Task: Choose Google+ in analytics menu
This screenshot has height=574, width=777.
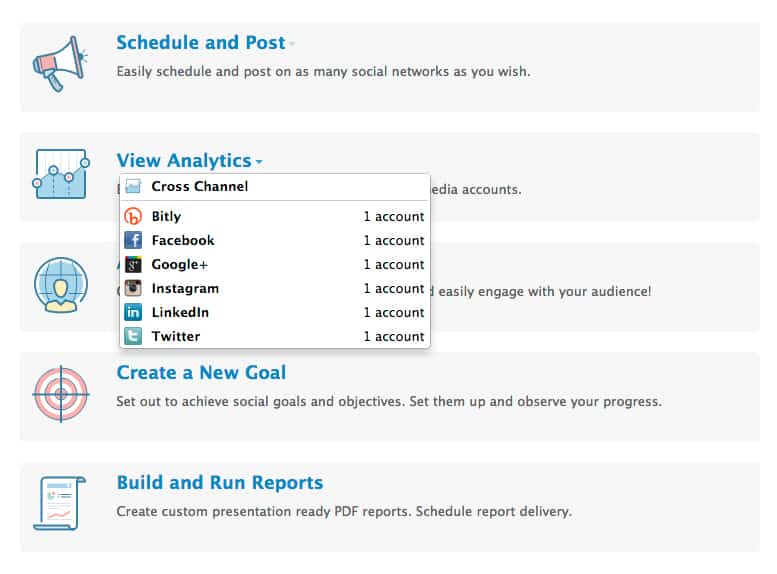Action: tap(275, 264)
